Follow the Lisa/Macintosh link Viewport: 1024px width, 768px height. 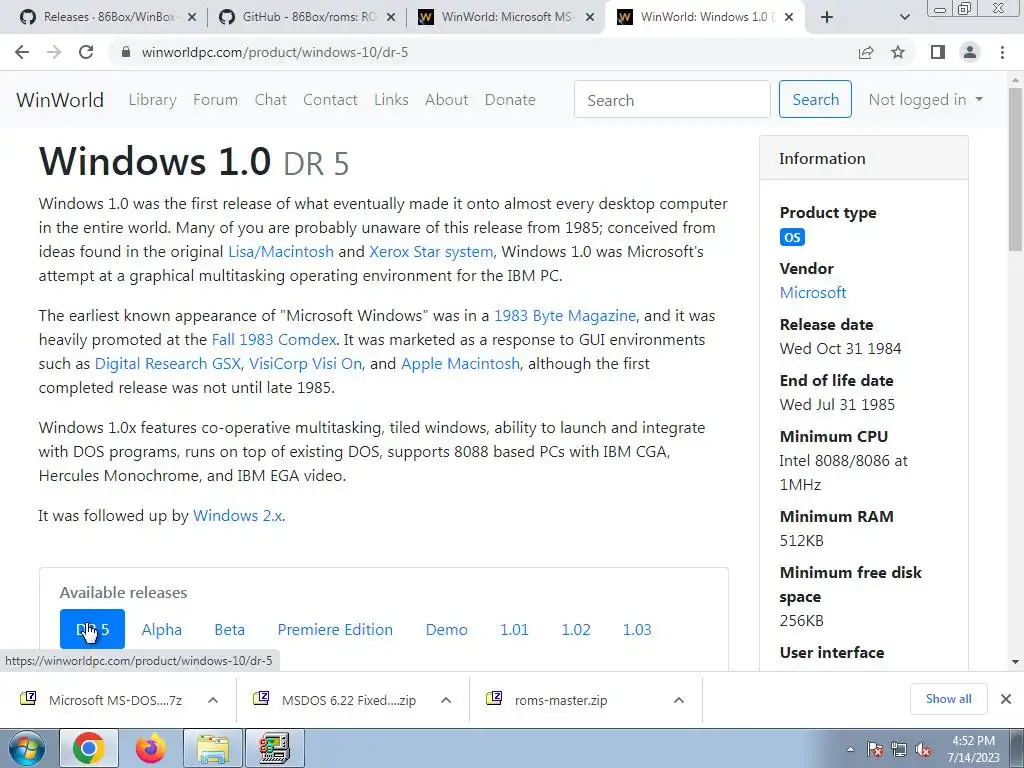click(281, 251)
